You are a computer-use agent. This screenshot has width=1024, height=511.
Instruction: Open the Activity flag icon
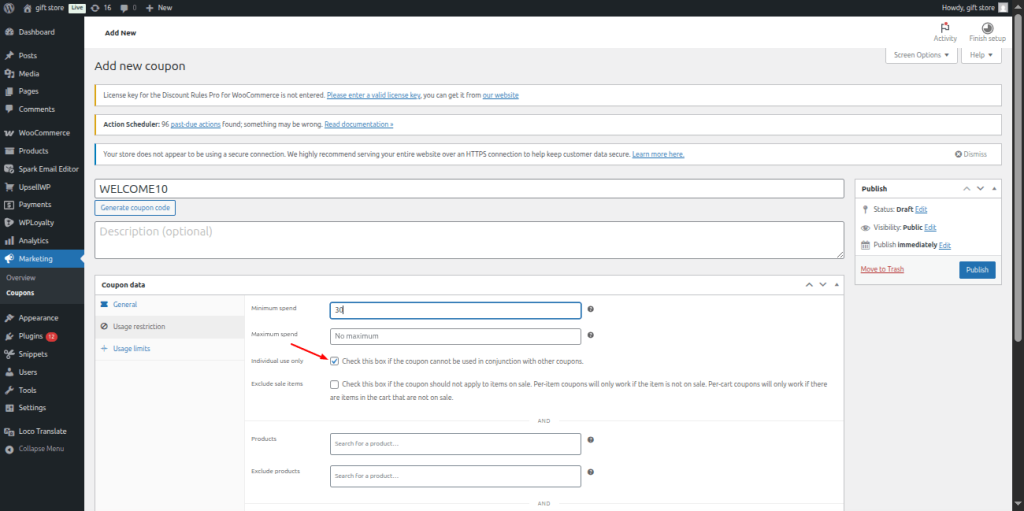point(944,28)
